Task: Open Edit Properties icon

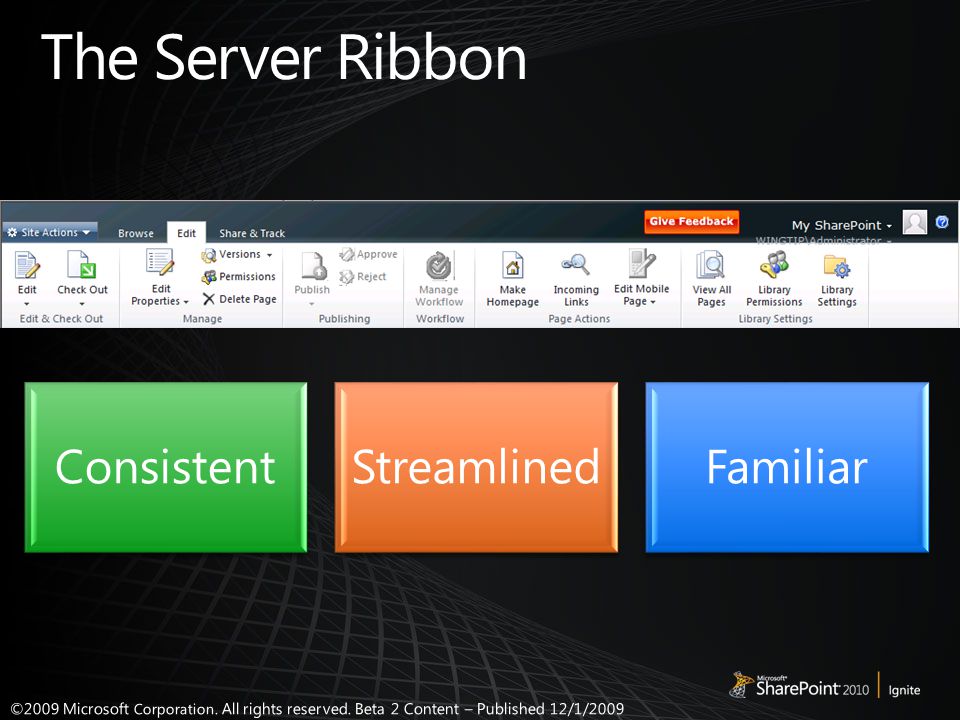Action: [x=160, y=263]
